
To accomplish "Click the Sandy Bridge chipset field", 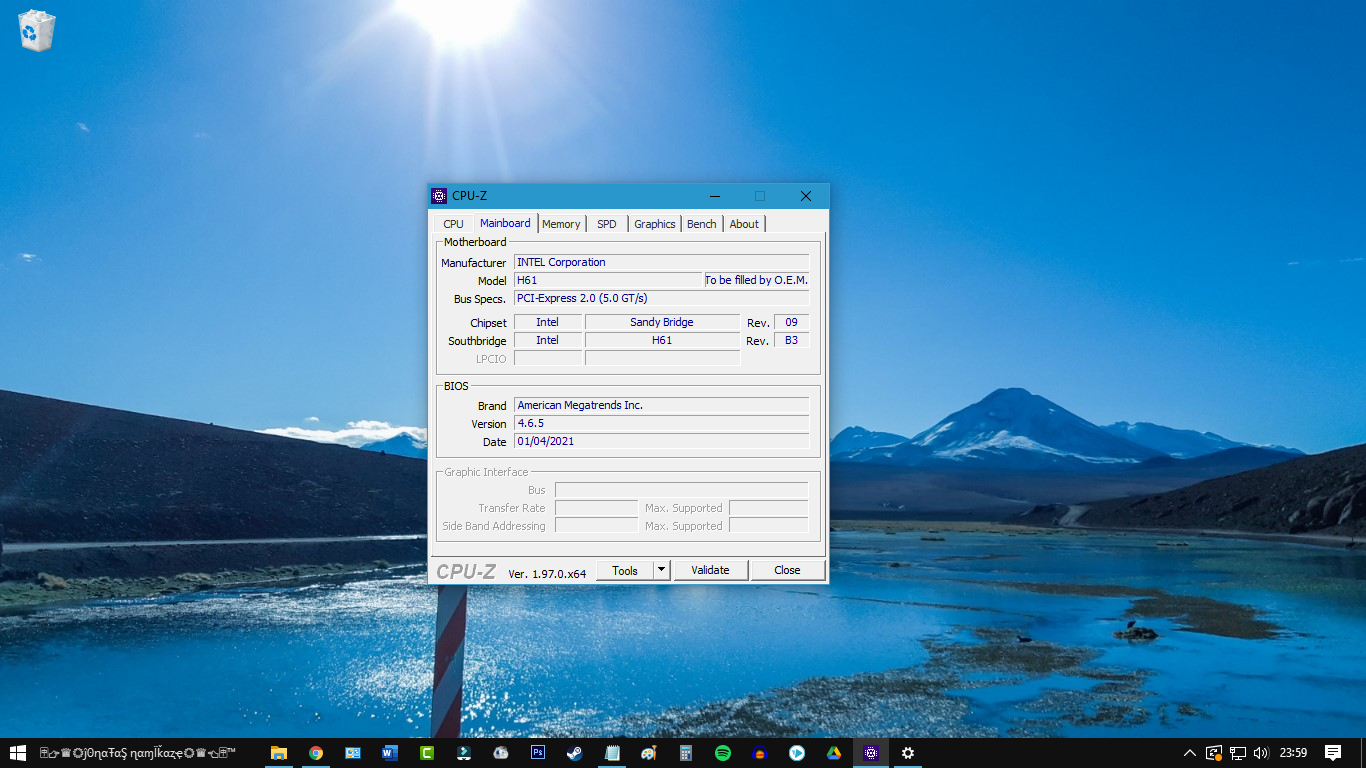I will coord(662,322).
